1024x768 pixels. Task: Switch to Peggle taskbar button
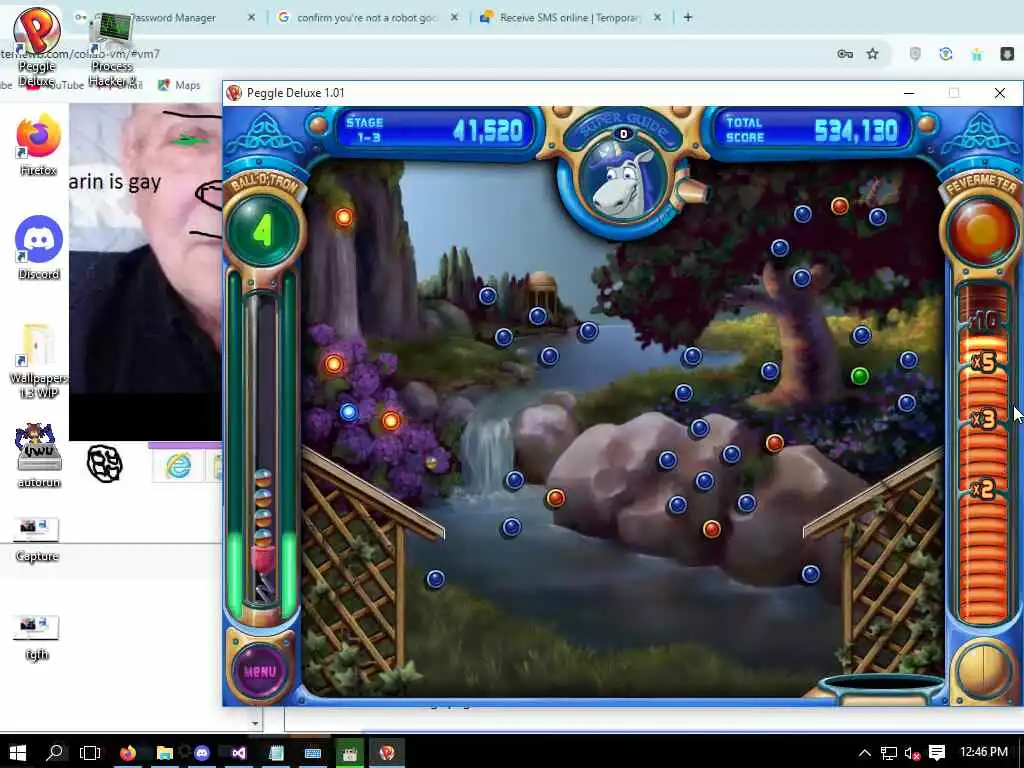pyautogui.click(x=387, y=752)
